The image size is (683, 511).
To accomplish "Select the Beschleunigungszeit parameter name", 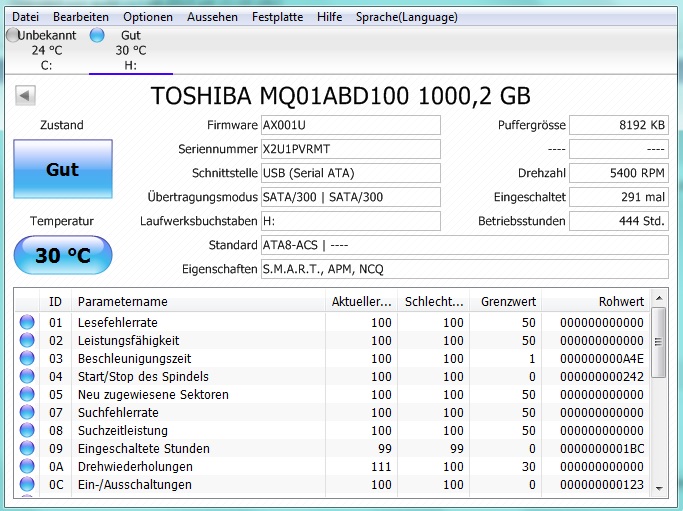I will tap(134, 359).
